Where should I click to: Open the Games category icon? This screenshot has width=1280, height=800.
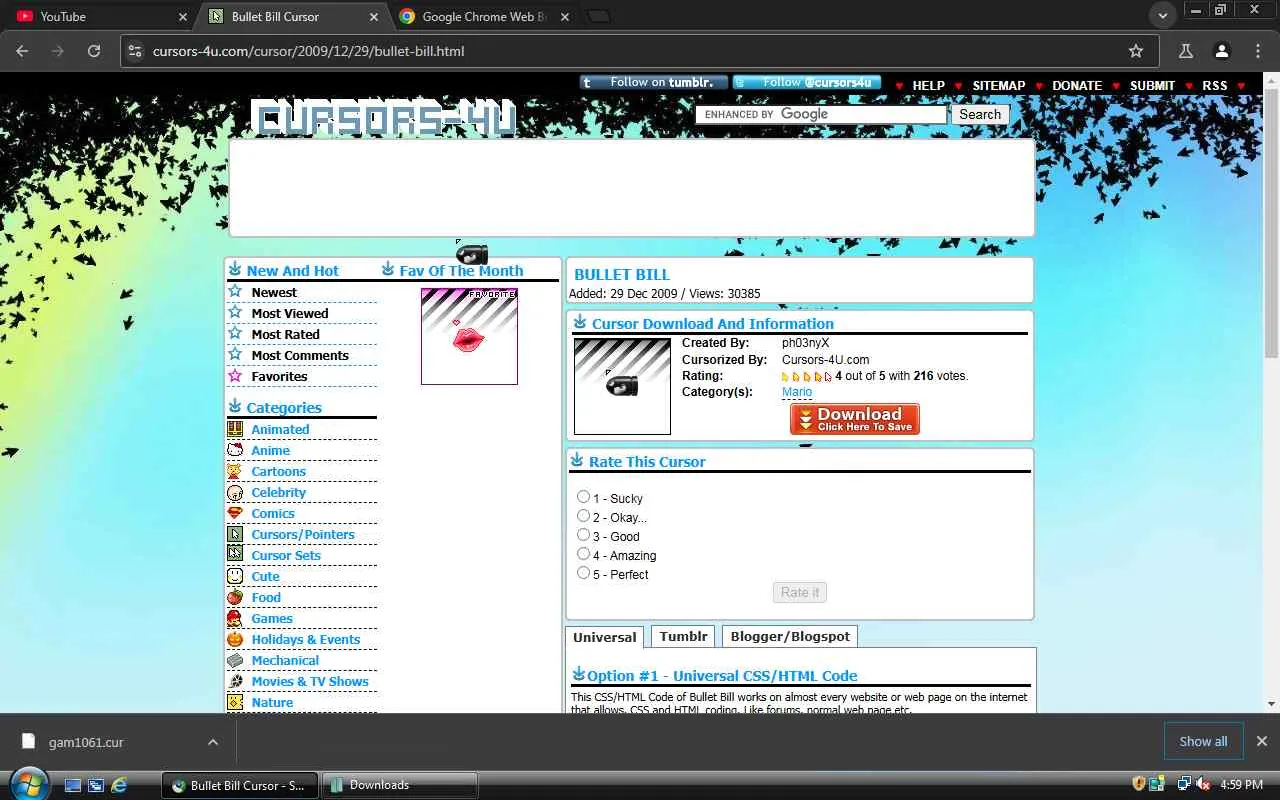point(235,618)
